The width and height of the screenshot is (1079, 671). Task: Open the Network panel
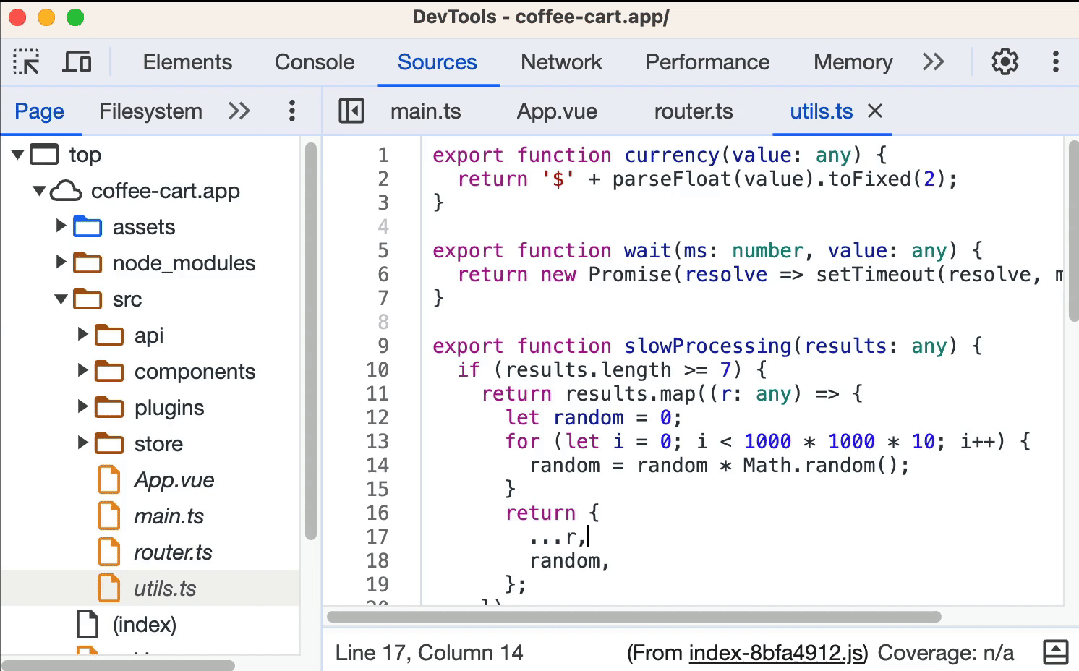click(x=561, y=62)
